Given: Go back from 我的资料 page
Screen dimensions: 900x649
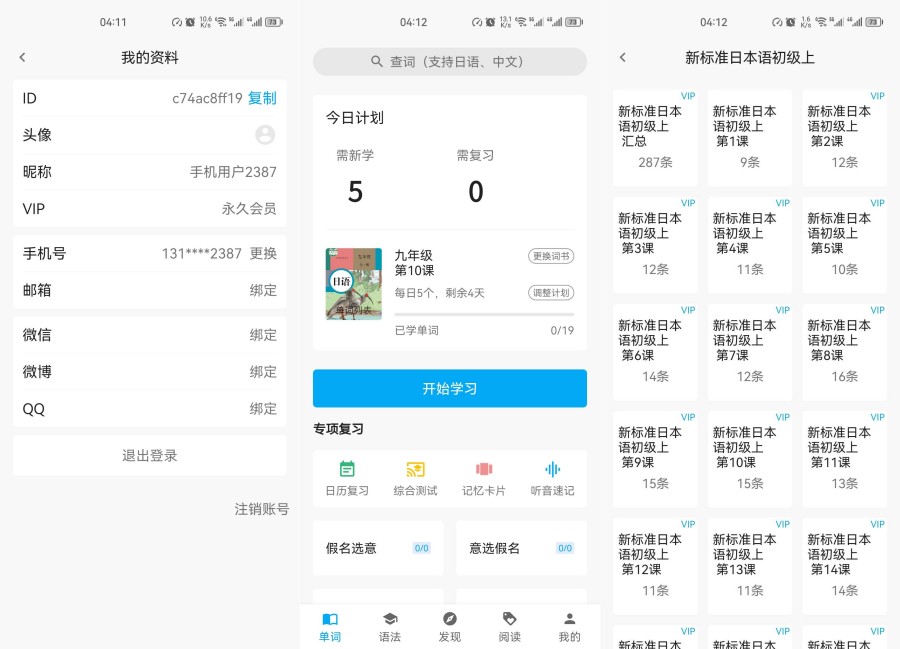Looking at the screenshot, I should tap(22, 57).
